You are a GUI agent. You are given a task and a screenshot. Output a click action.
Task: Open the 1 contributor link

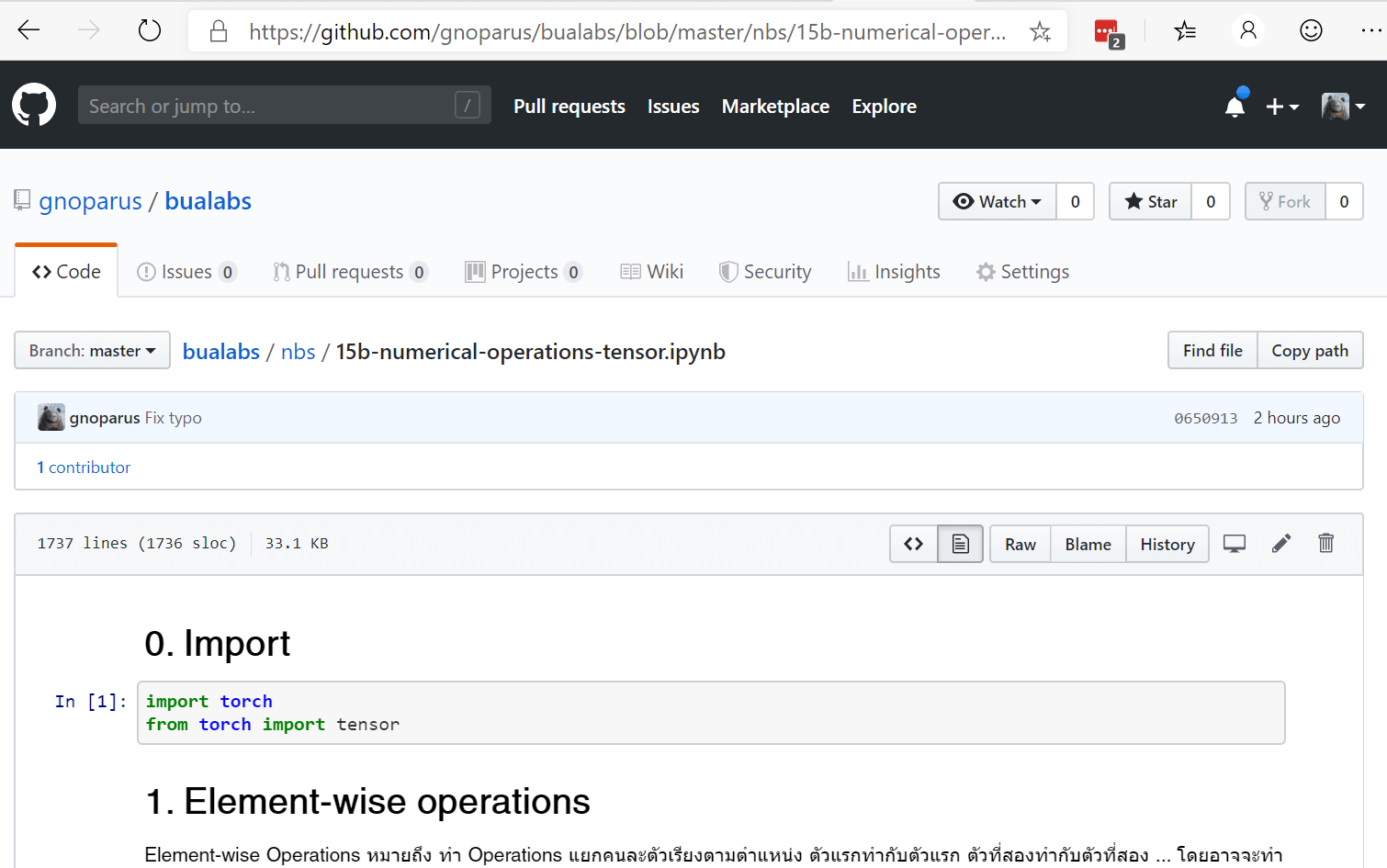84,468
